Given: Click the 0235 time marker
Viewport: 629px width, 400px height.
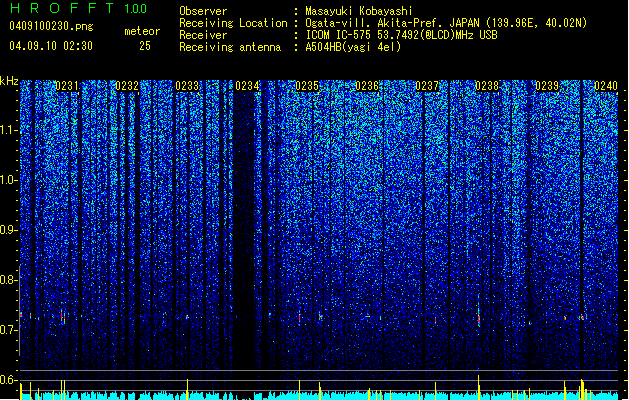Looking at the screenshot, I should click(307, 86).
